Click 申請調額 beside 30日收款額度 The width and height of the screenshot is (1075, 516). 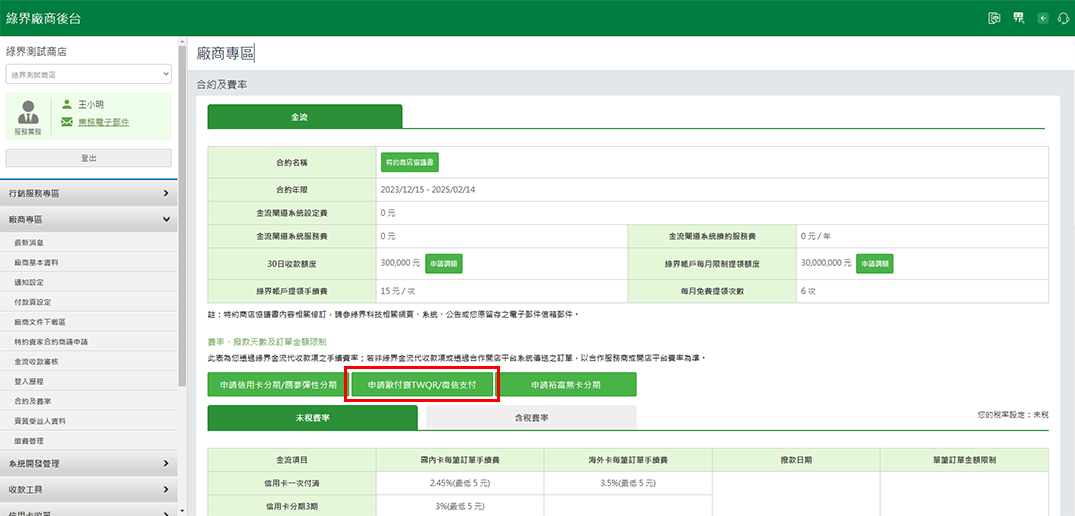pyautogui.click(x=444, y=263)
